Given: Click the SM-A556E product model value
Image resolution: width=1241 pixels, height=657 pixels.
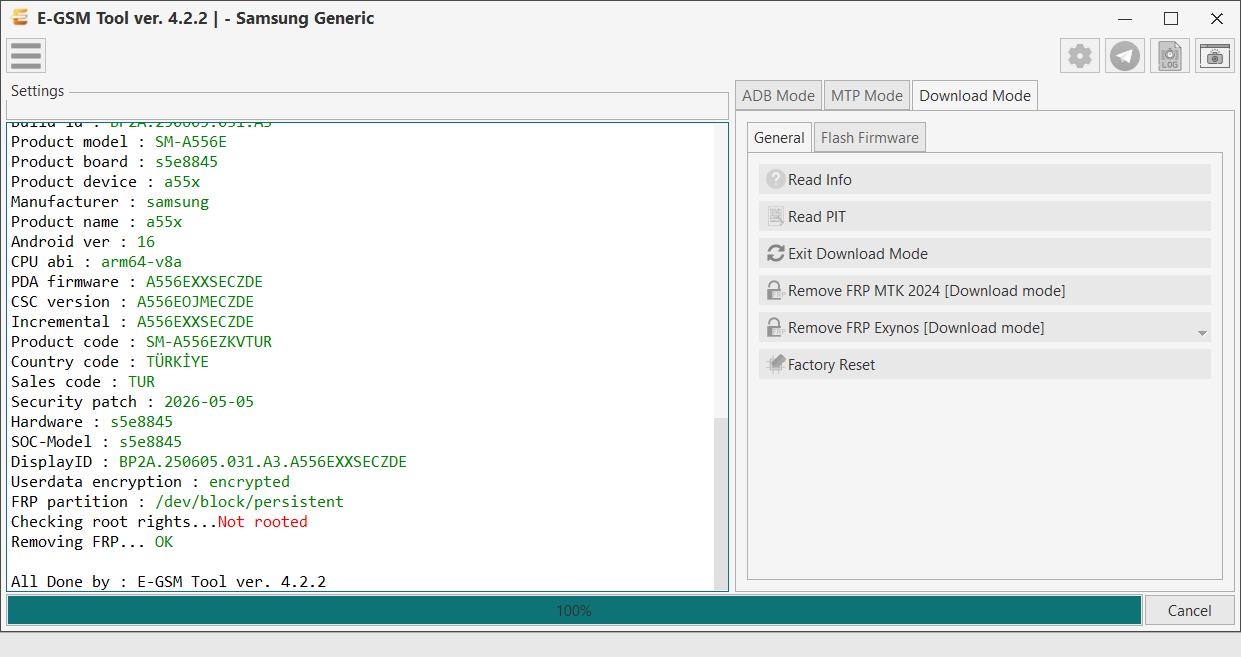Looking at the screenshot, I should pyautogui.click(x=191, y=142).
